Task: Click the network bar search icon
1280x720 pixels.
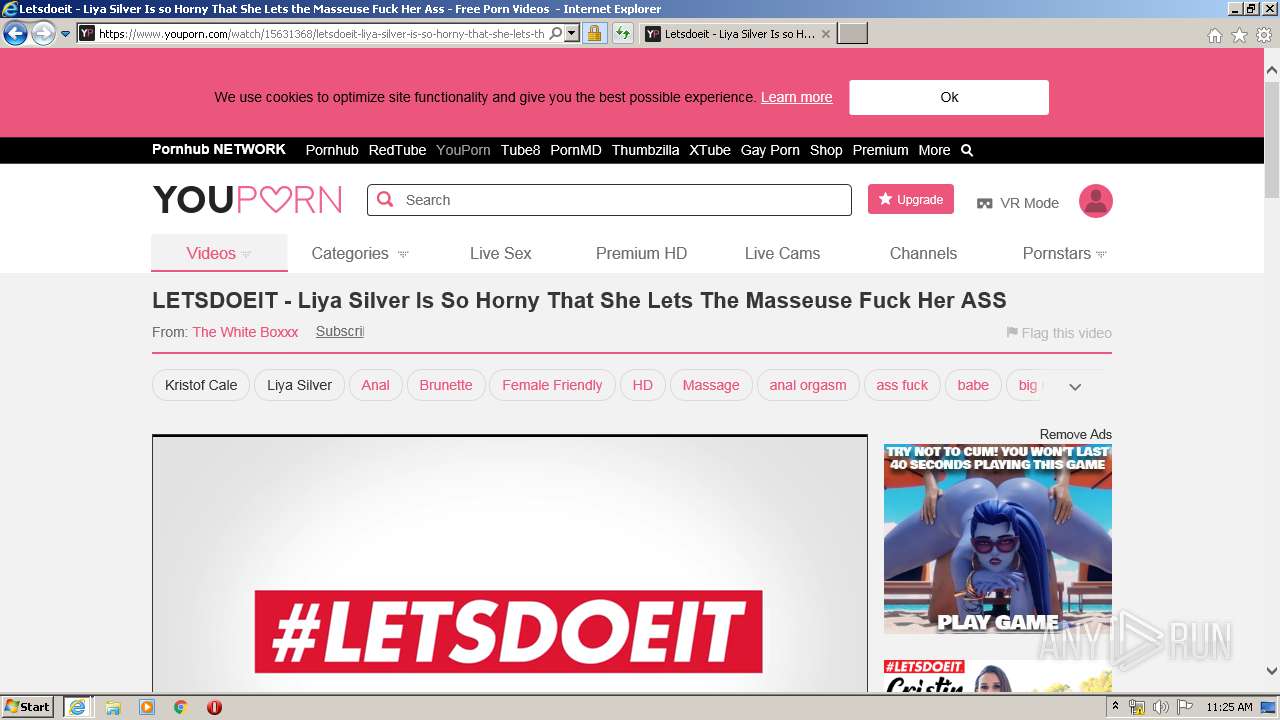Action: click(x=967, y=150)
